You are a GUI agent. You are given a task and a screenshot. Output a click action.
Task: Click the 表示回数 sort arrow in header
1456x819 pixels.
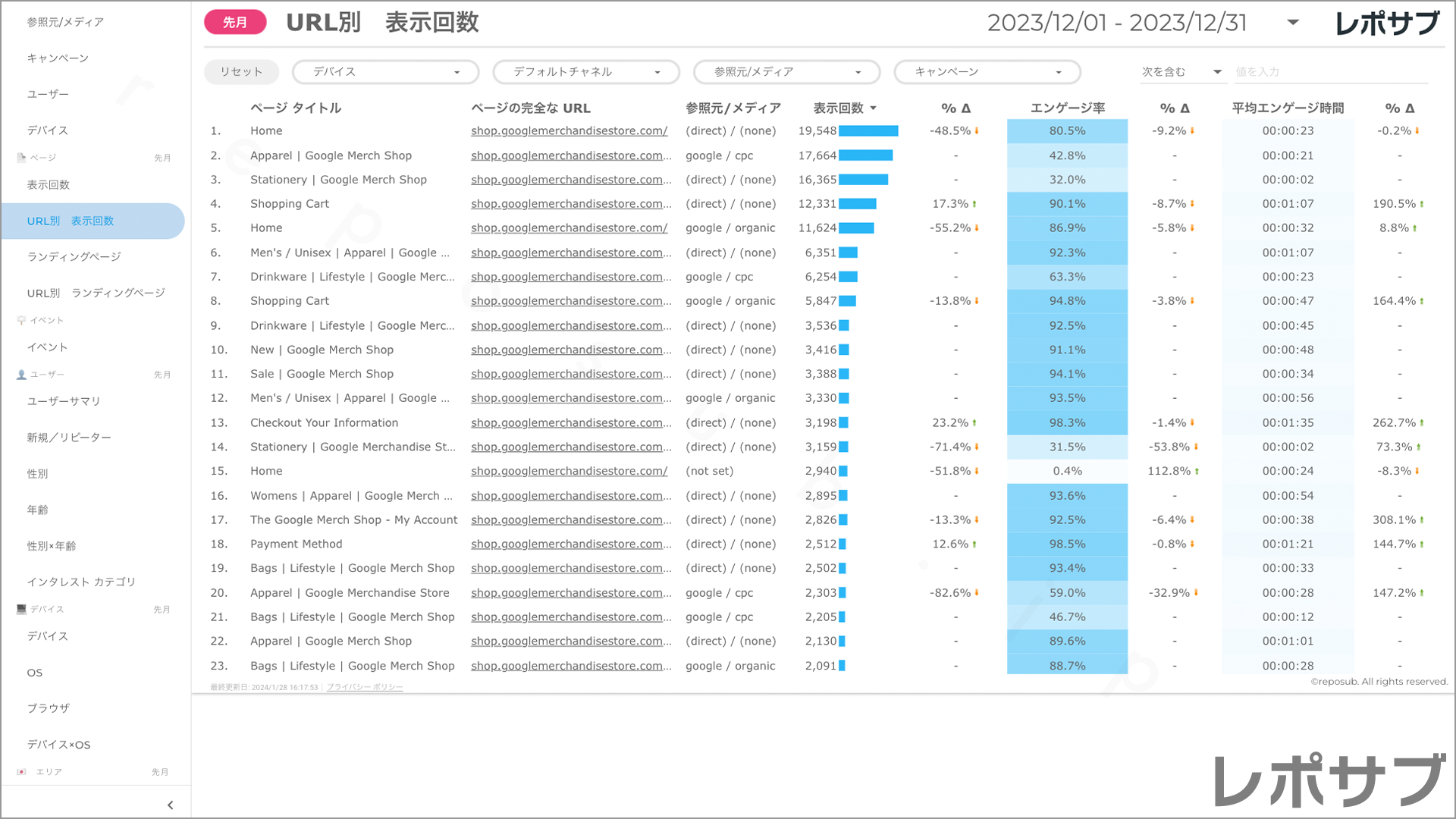[874, 108]
